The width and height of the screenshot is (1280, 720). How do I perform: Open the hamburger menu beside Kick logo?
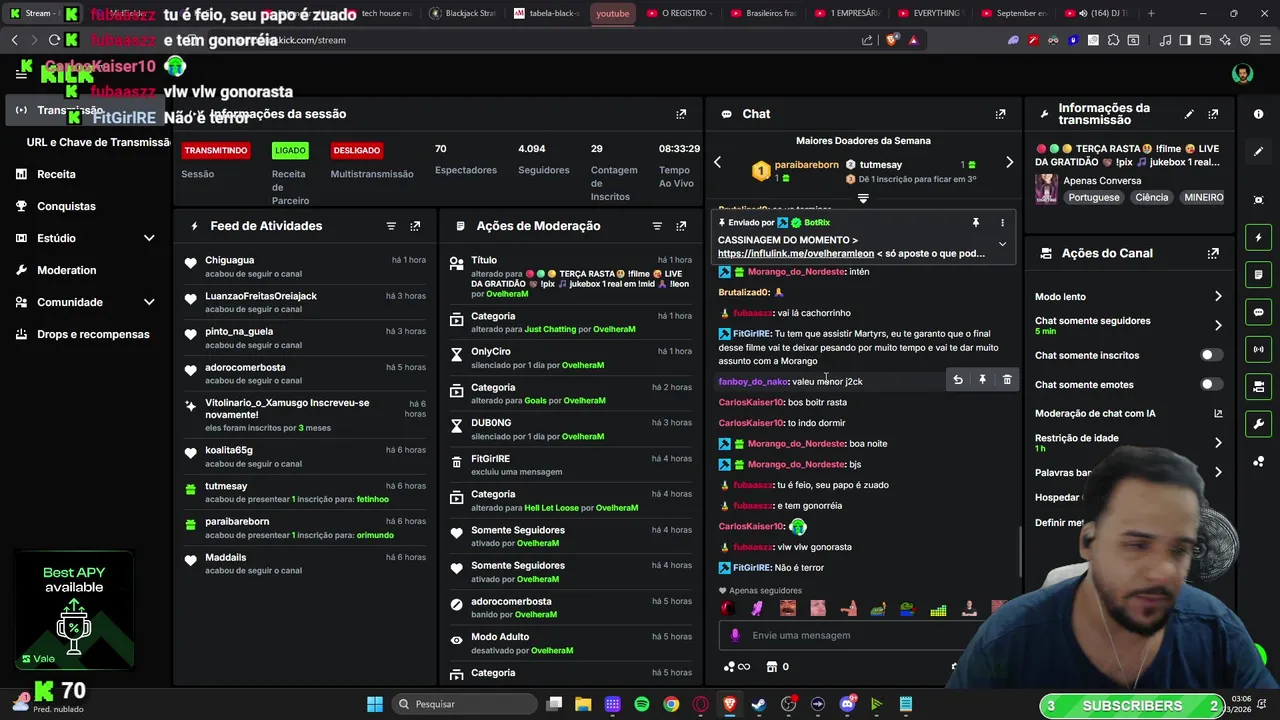(x=22, y=74)
